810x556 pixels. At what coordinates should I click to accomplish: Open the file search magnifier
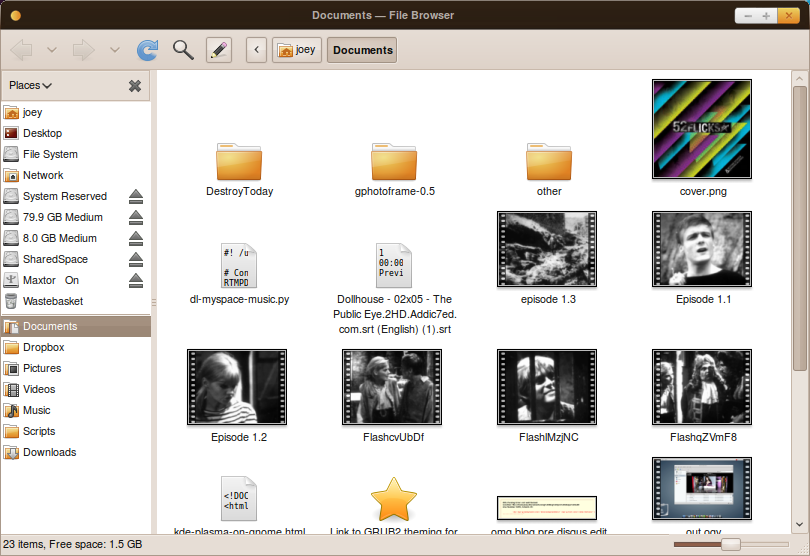pos(183,50)
